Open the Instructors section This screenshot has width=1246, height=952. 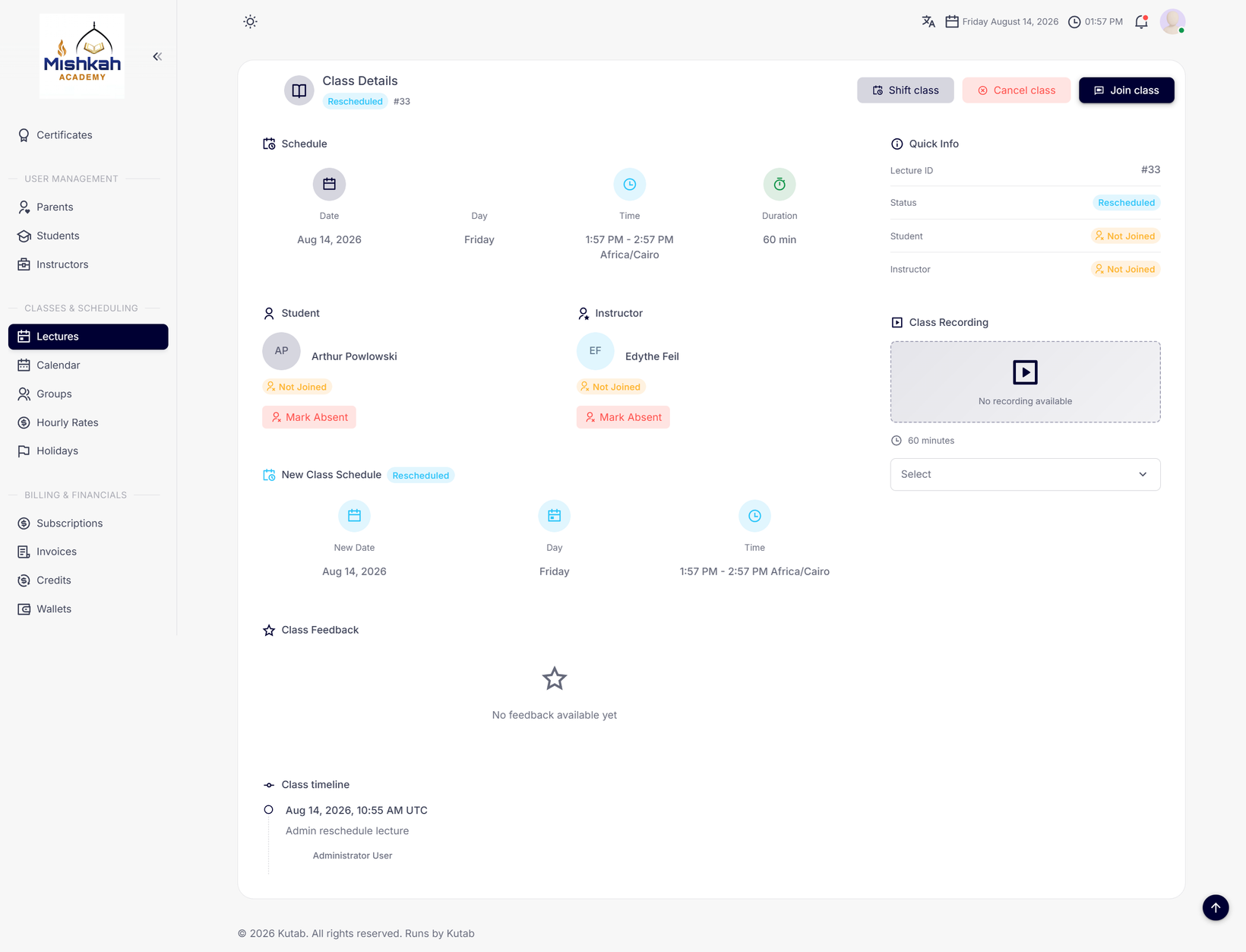coord(88,264)
